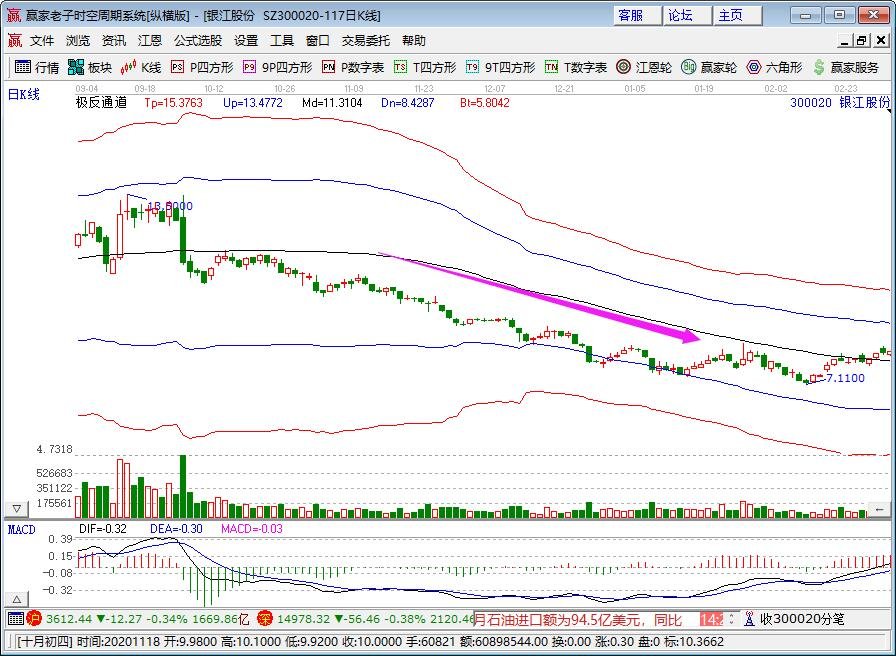
Task: Click the 论坛 forum button
Action: click(x=688, y=15)
